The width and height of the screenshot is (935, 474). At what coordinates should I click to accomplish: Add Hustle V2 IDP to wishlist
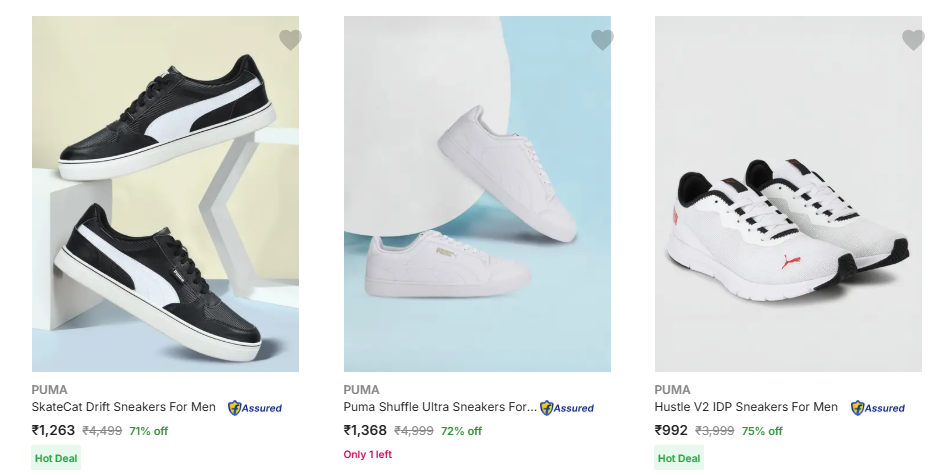913,40
